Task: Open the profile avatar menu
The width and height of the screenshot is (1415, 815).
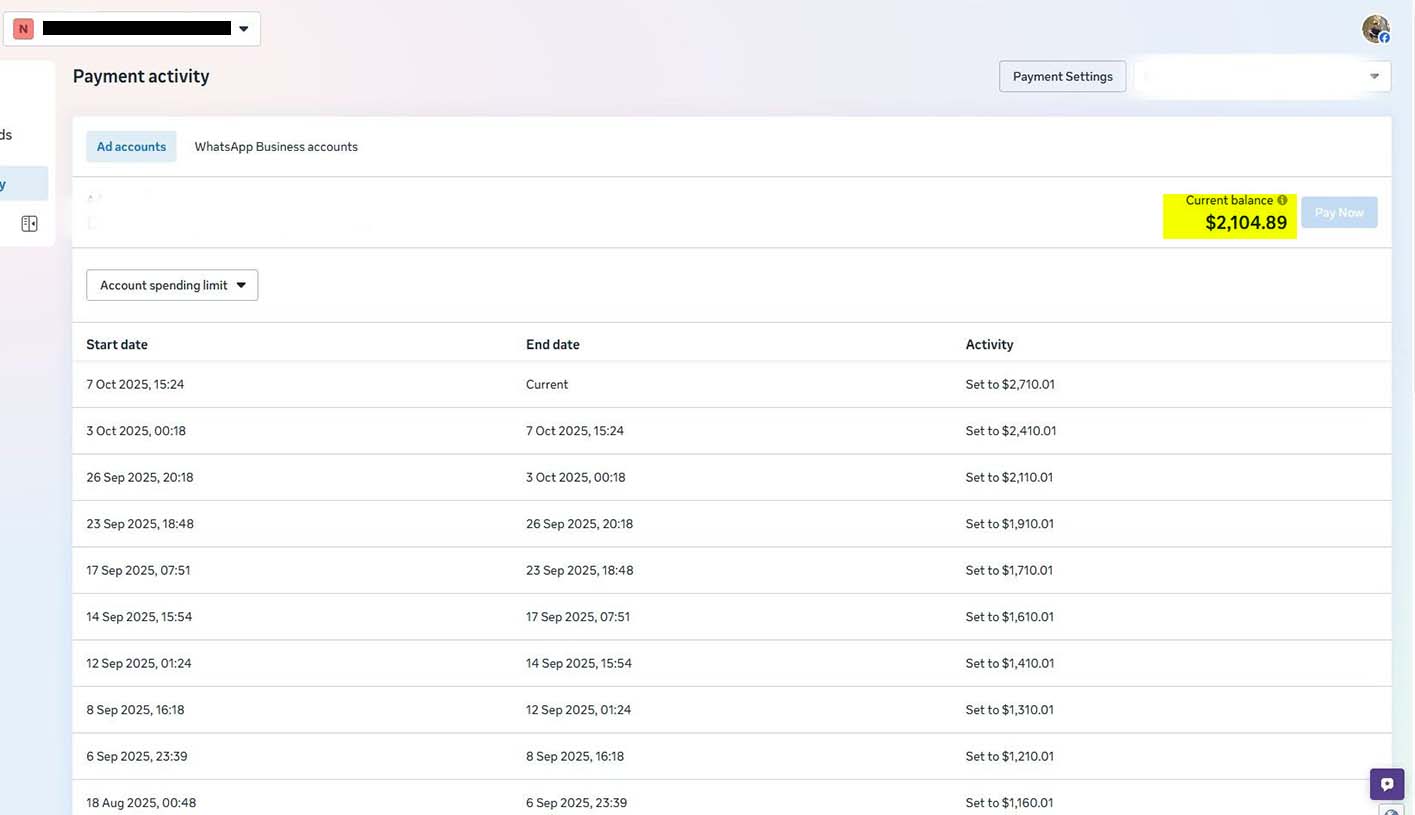Action: pyautogui.click(x=1376, y=29)
